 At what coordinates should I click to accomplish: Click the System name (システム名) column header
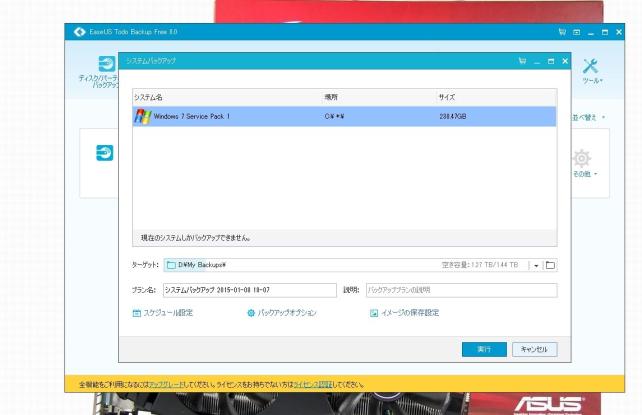coord(148,97)
